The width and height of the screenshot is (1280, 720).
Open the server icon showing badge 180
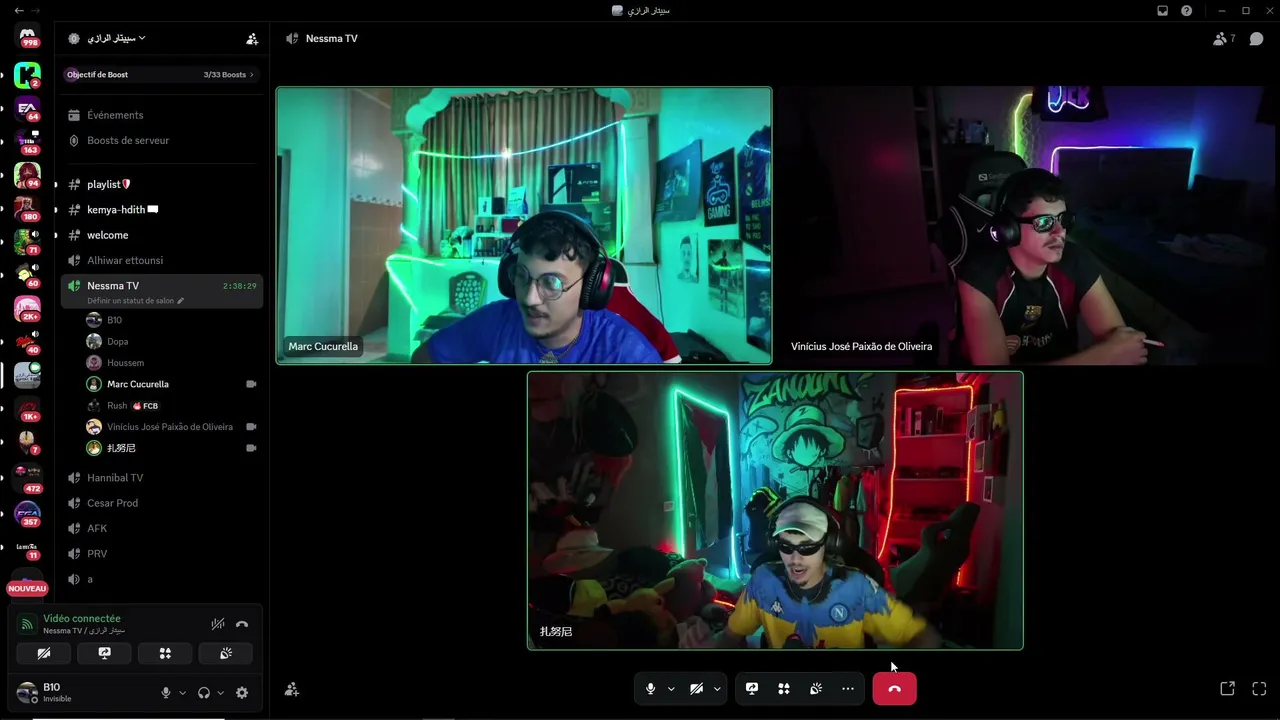tap(28, 209)
